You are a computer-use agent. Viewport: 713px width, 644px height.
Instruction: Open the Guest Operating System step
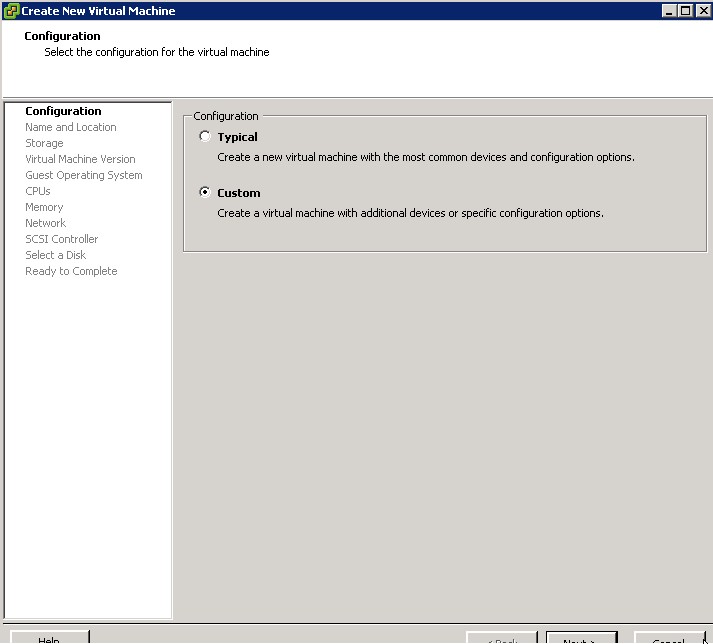click(83, 175)
